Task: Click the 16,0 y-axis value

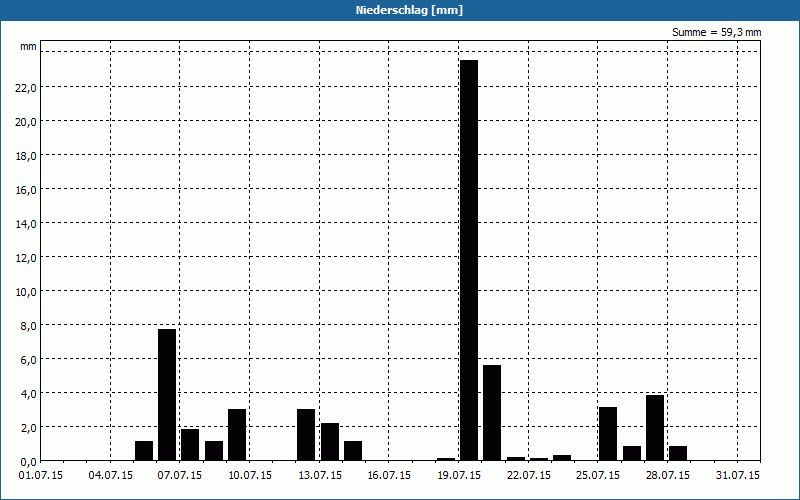Action: tap(26, 190)
